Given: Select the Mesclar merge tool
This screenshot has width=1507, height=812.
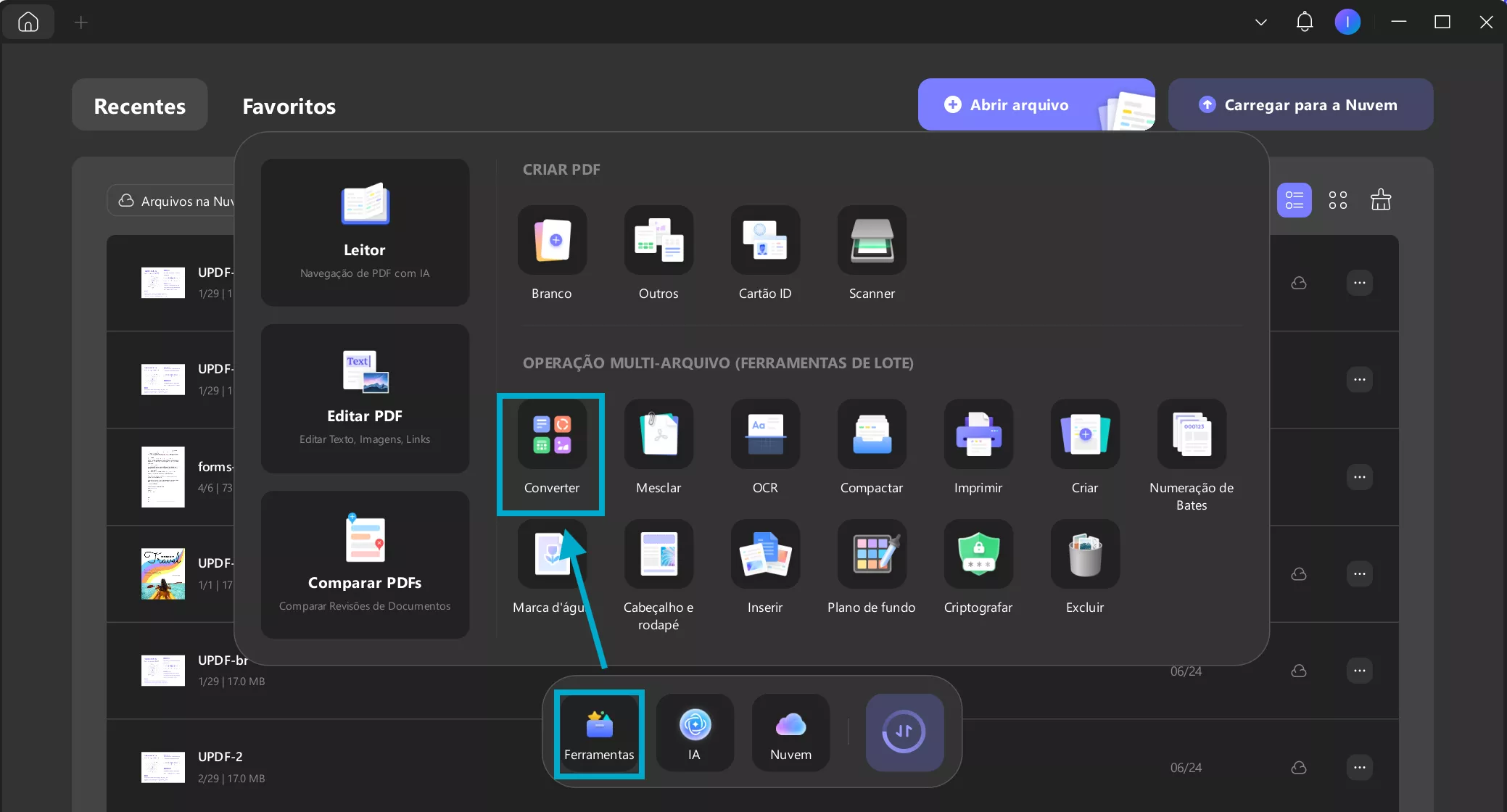Looking at the screenshot, I should click(x=658, y=435).
